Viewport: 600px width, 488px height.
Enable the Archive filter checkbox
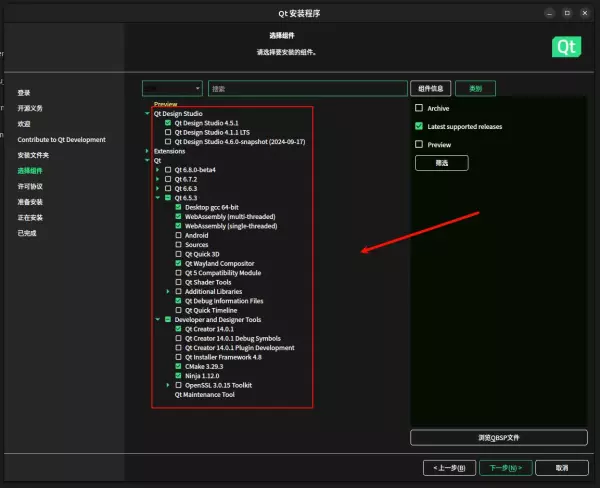point(419,108)
